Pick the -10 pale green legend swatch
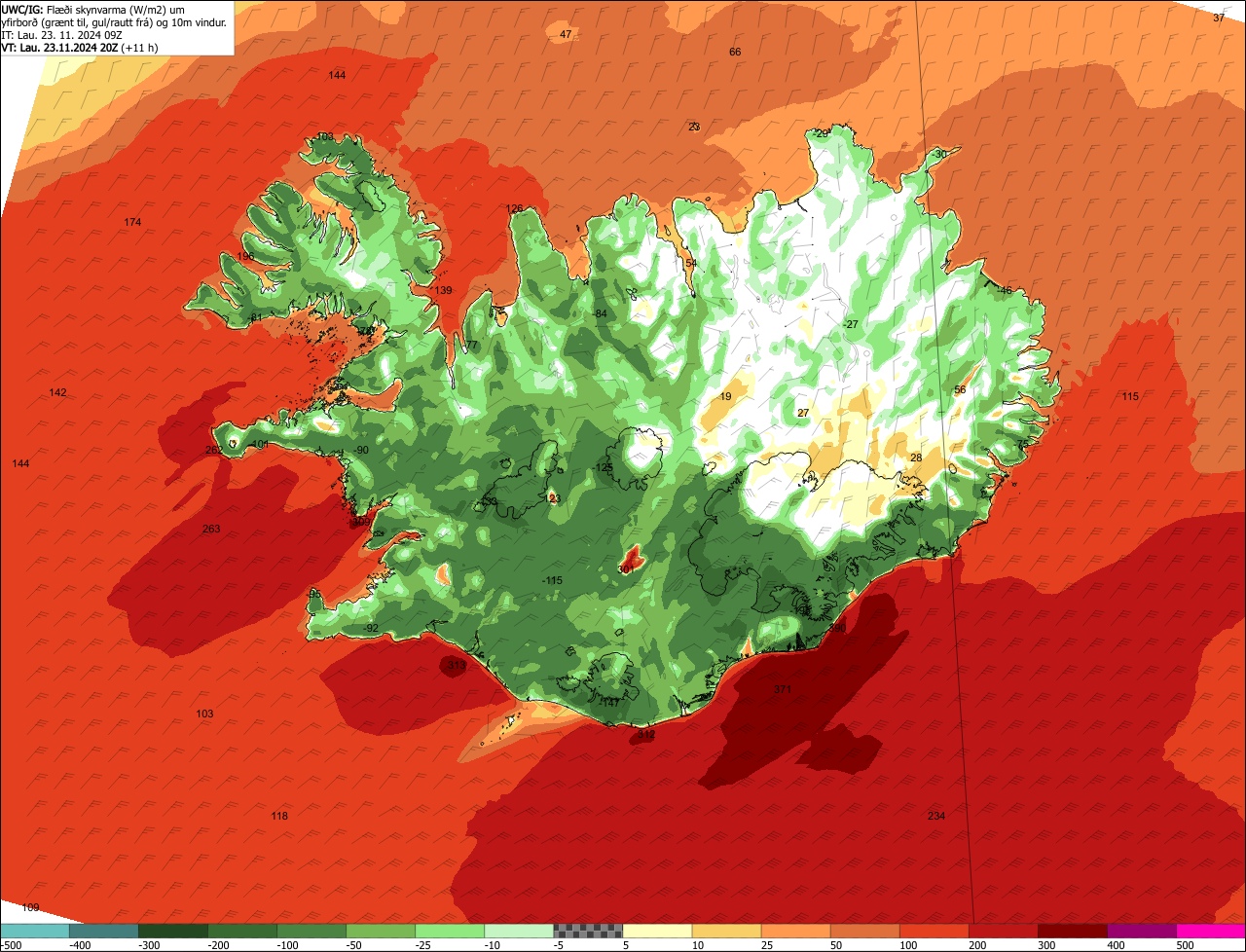The image size is (1246, 952). pyautogui.click(x=519, y=931)
